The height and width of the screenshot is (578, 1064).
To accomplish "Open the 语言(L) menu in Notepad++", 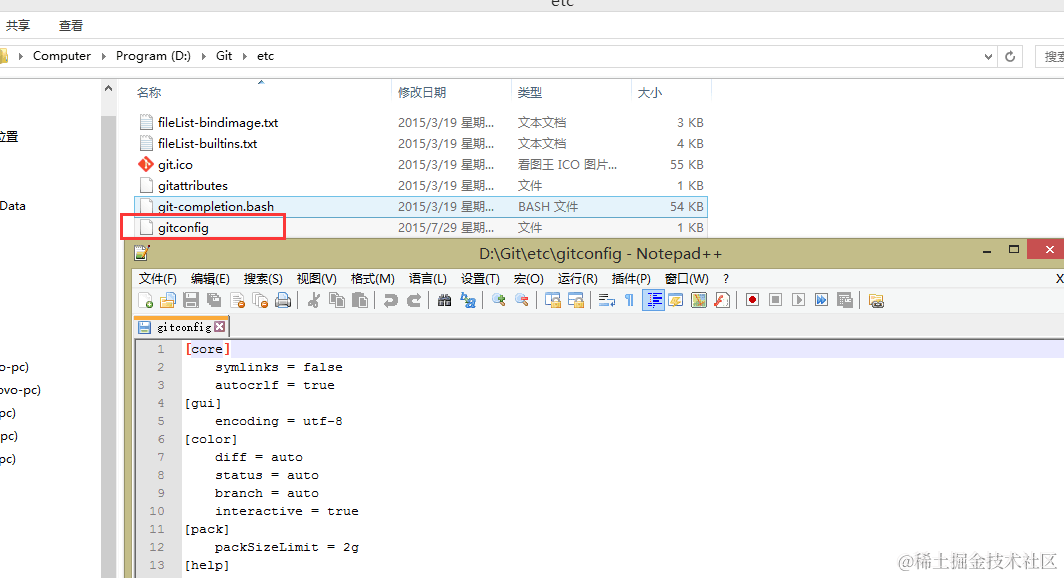I will [x=428, y=278].
